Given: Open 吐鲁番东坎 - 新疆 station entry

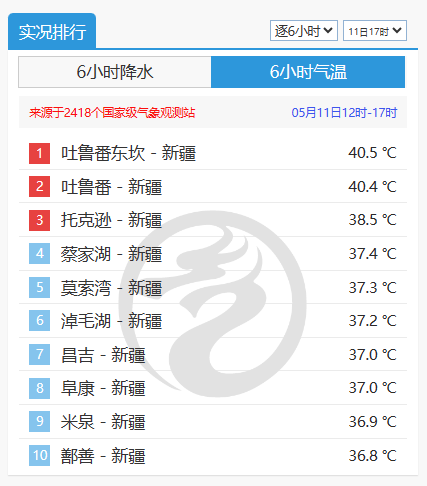Looking at the screenshot, I should coord(128,153).
